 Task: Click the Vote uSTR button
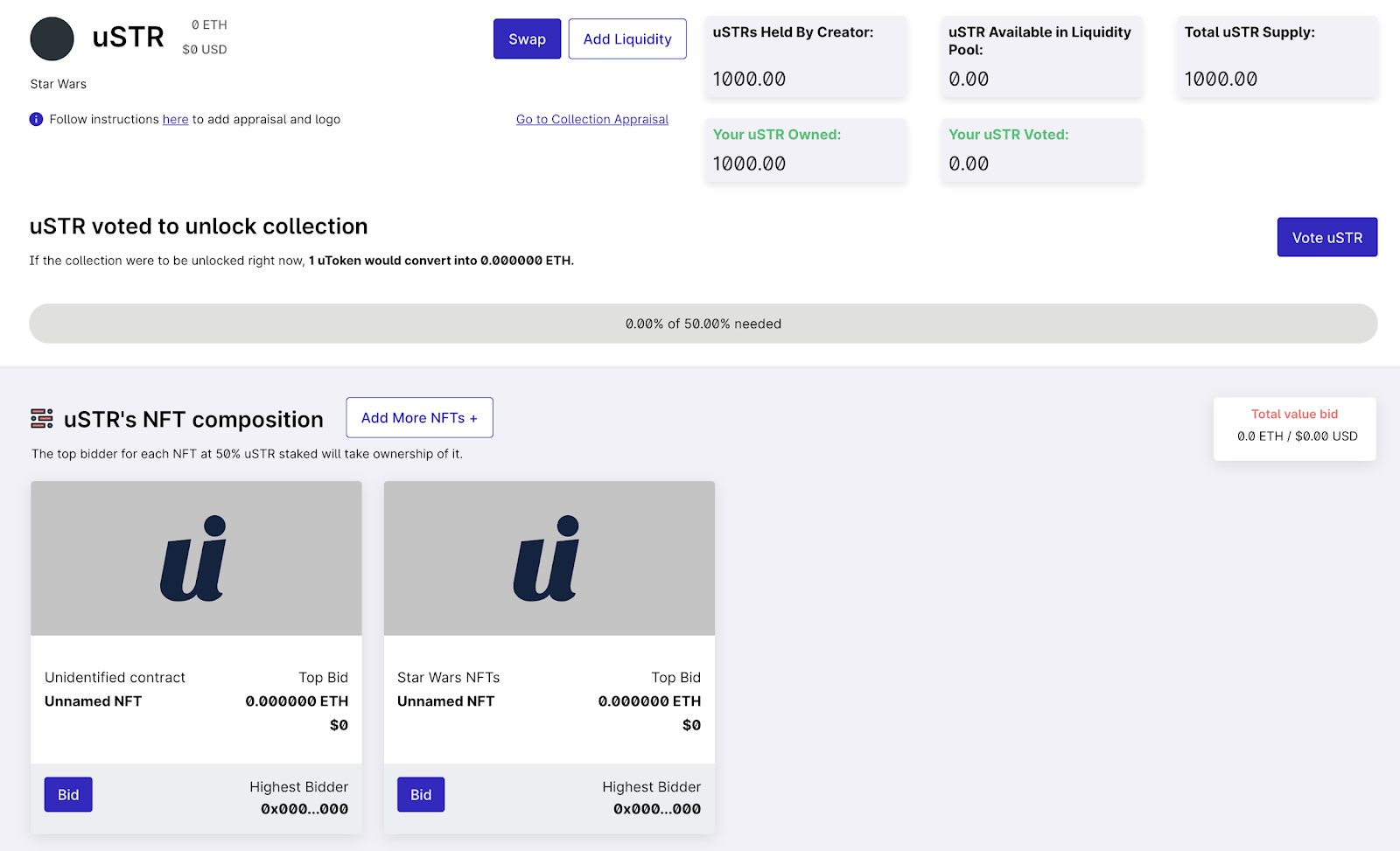(x=1327, y=237)
